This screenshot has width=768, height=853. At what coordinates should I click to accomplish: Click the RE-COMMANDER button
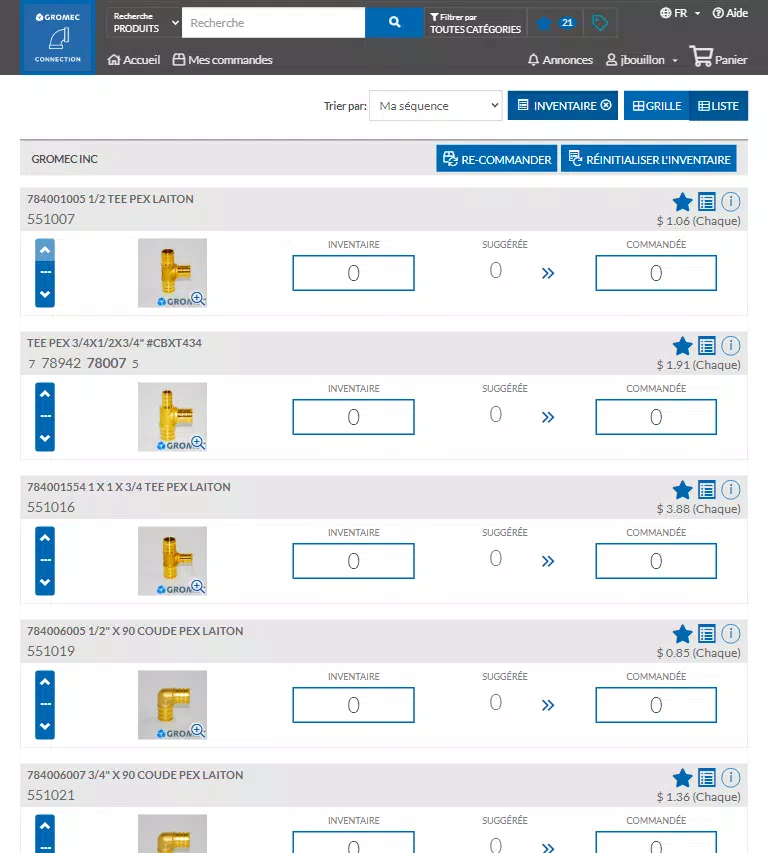tap(497, 159)
